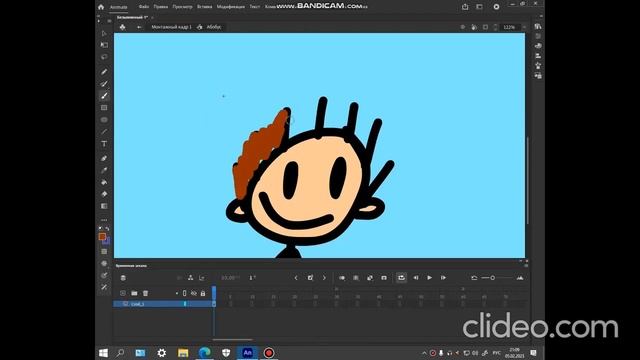Open Microsoft Edge from taskbar

[204, 353]
